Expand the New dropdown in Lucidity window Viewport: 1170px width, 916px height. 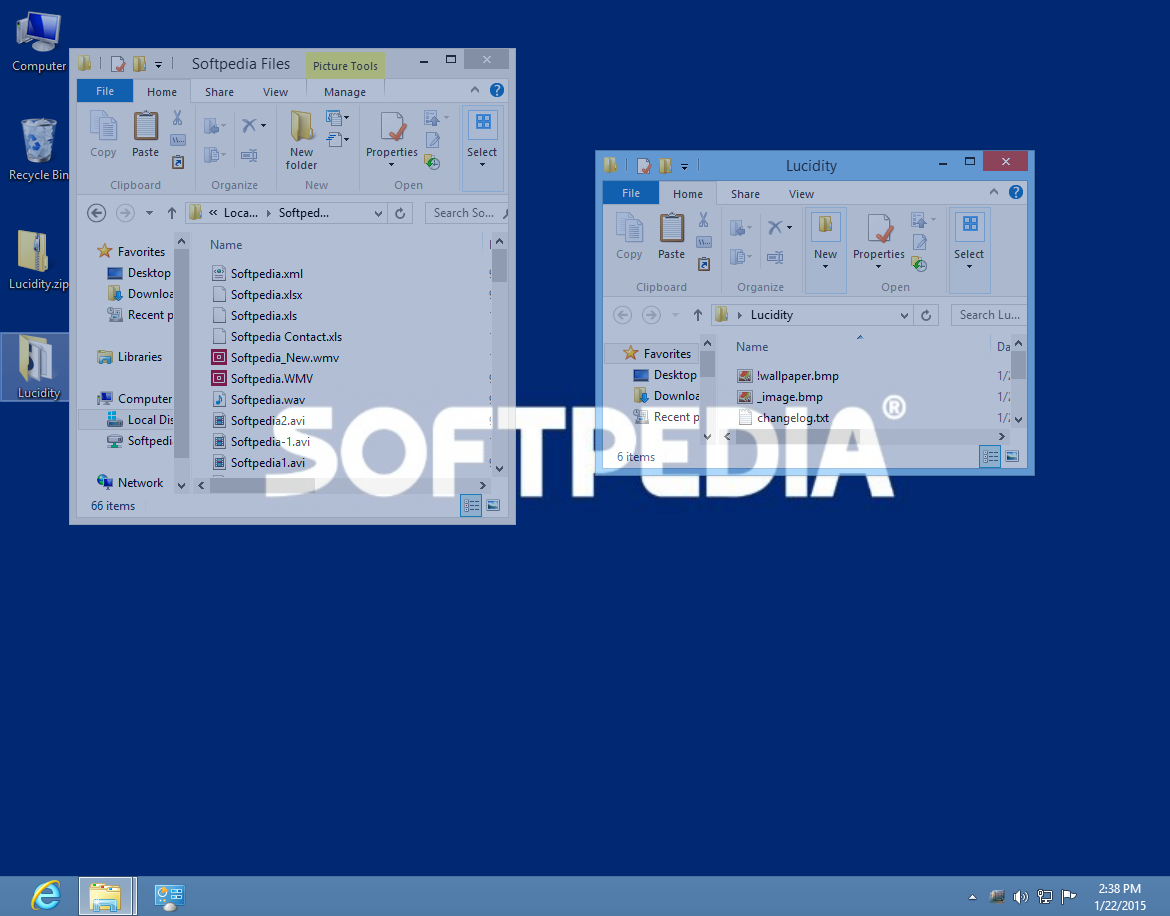825,250
